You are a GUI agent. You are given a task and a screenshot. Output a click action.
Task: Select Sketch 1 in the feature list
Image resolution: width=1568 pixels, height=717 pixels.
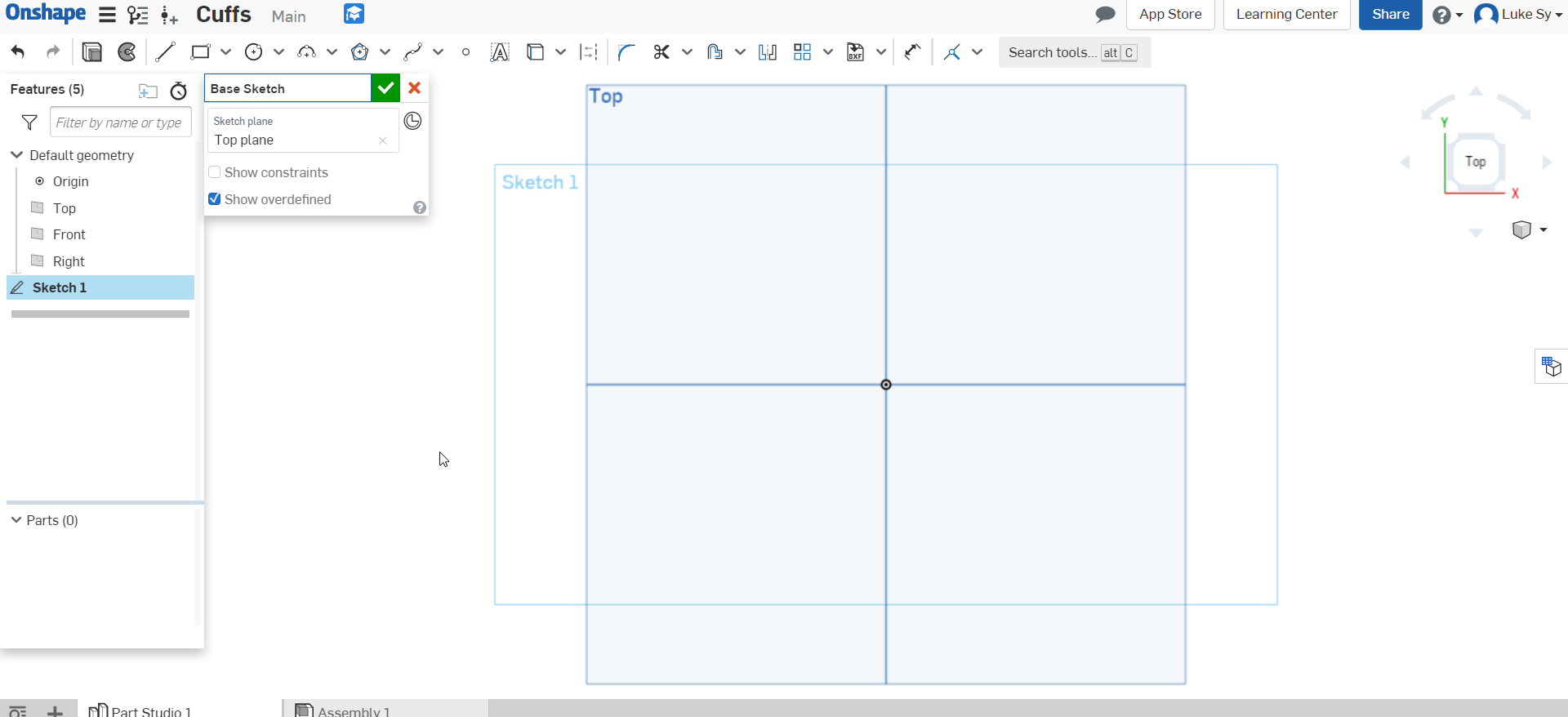100,287
